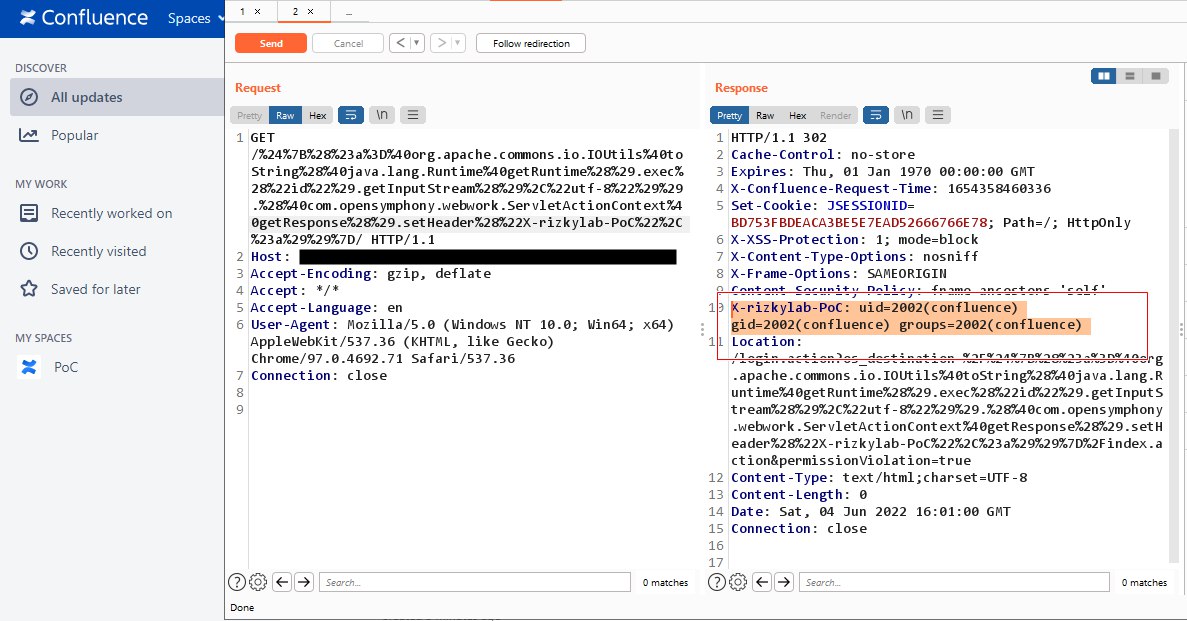
Task: Open All updates in the sidebar
Action: point(117,97)
